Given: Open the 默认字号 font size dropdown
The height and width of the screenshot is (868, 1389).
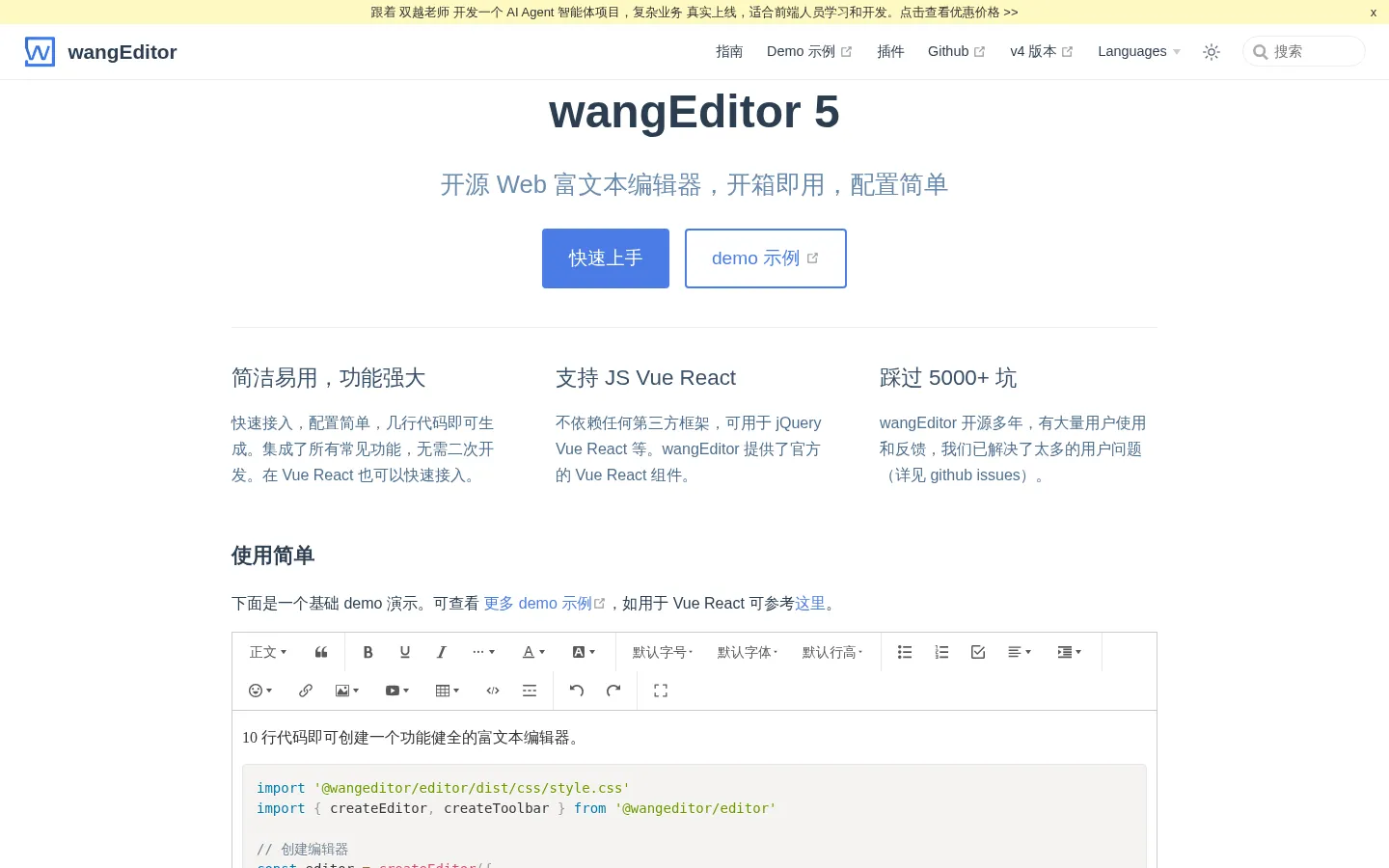Looking at the screenshot, I should coord(663,652).
